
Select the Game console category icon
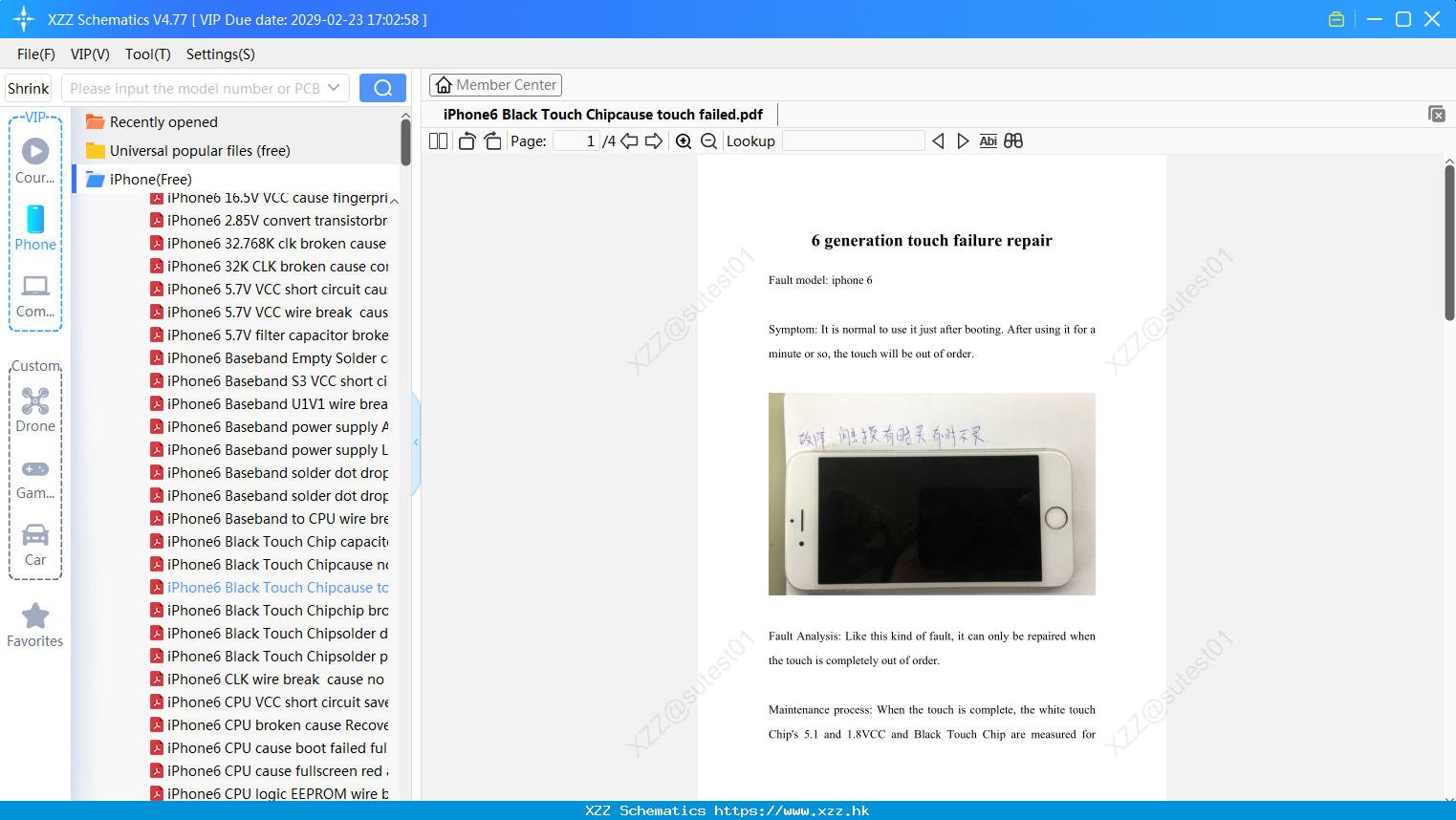(35, 479)
